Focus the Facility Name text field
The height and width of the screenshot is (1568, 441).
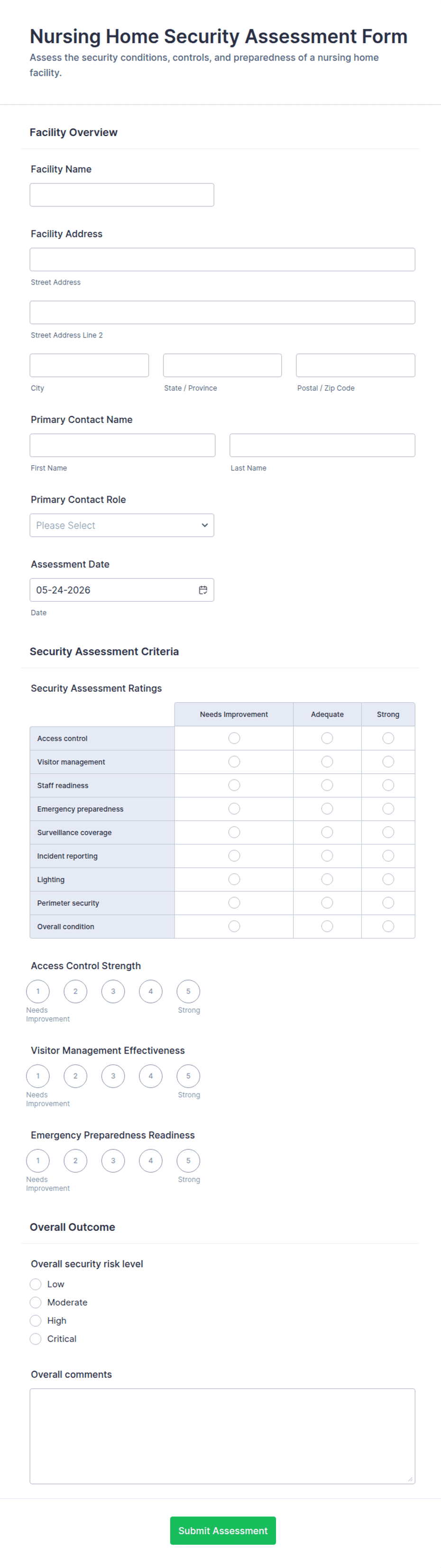click(122, 195)
